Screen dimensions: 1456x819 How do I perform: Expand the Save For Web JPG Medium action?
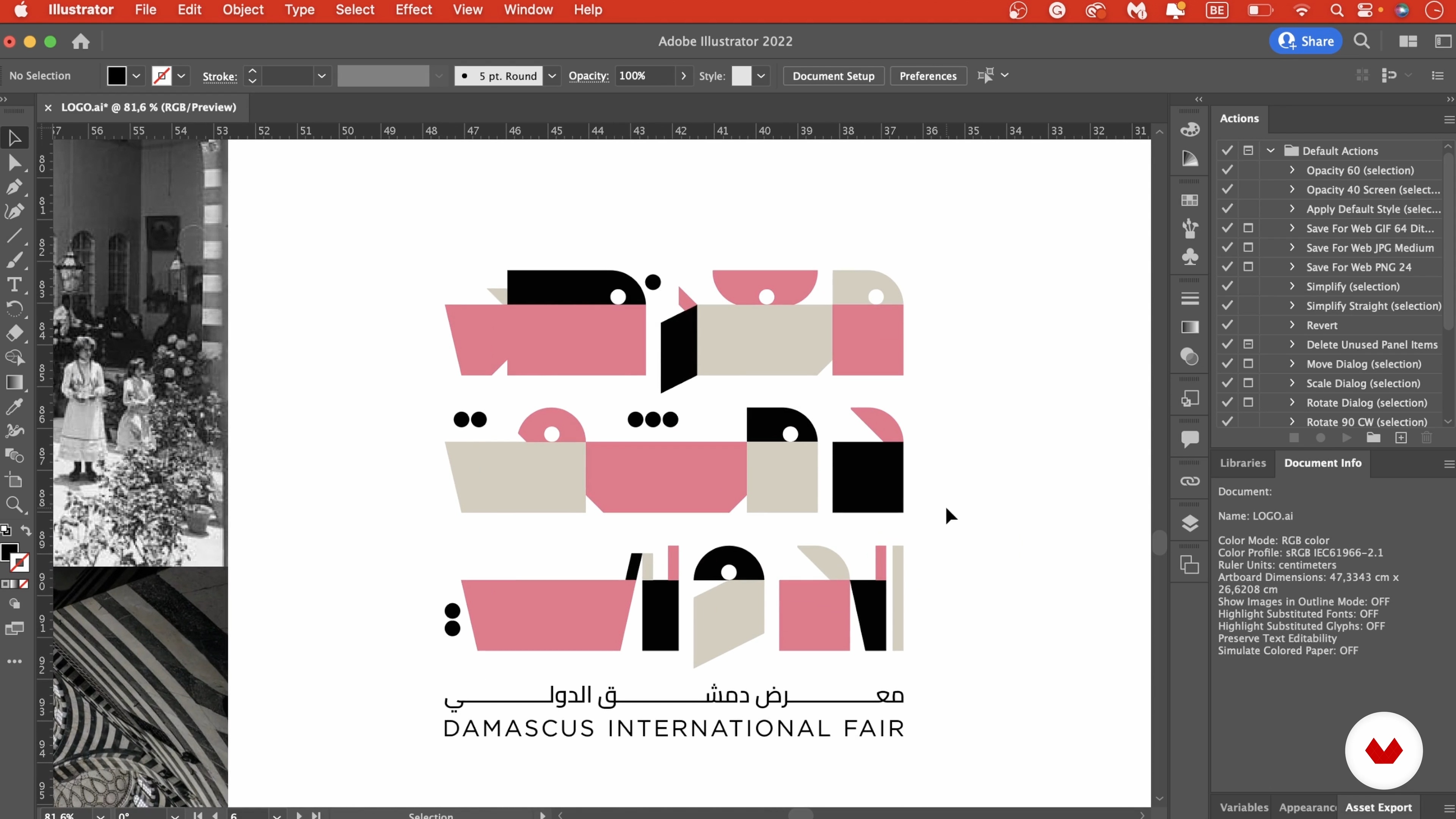coord(1291,247)
